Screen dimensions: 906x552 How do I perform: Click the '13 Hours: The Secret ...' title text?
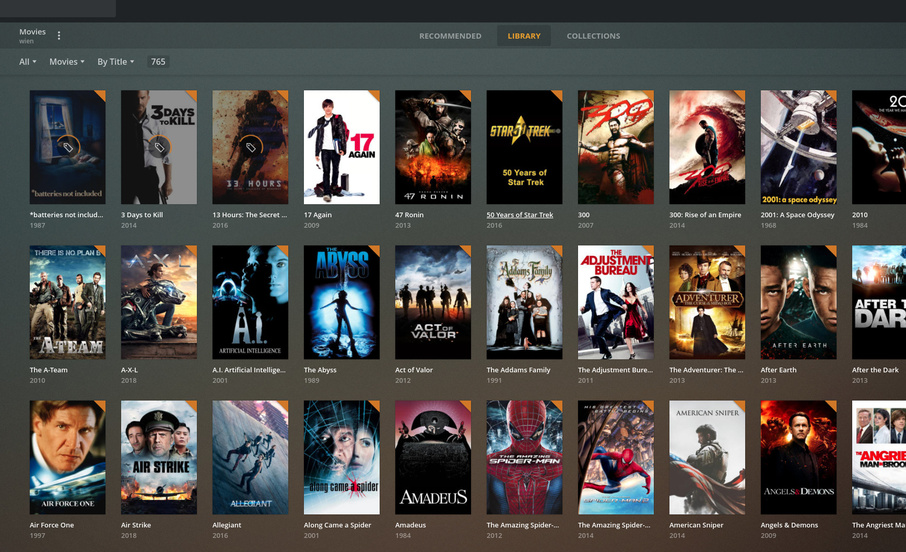tap(250, 215)
